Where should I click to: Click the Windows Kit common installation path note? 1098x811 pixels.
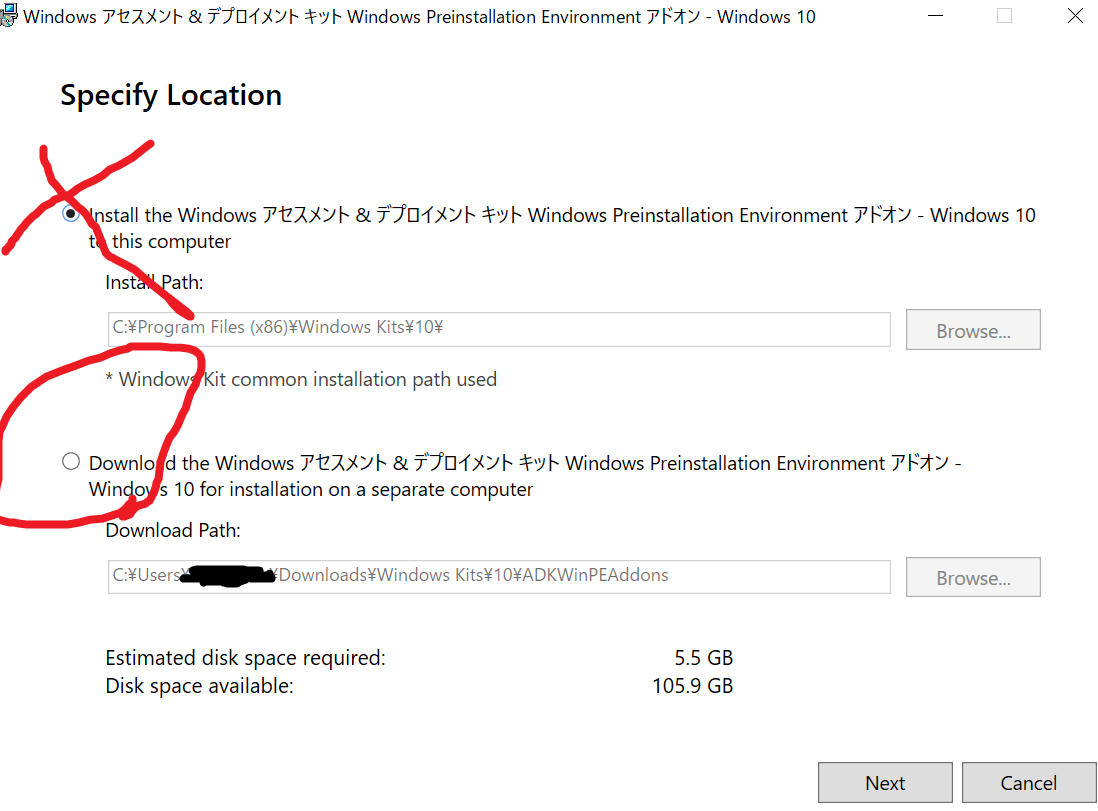click(x=300, y=379)
